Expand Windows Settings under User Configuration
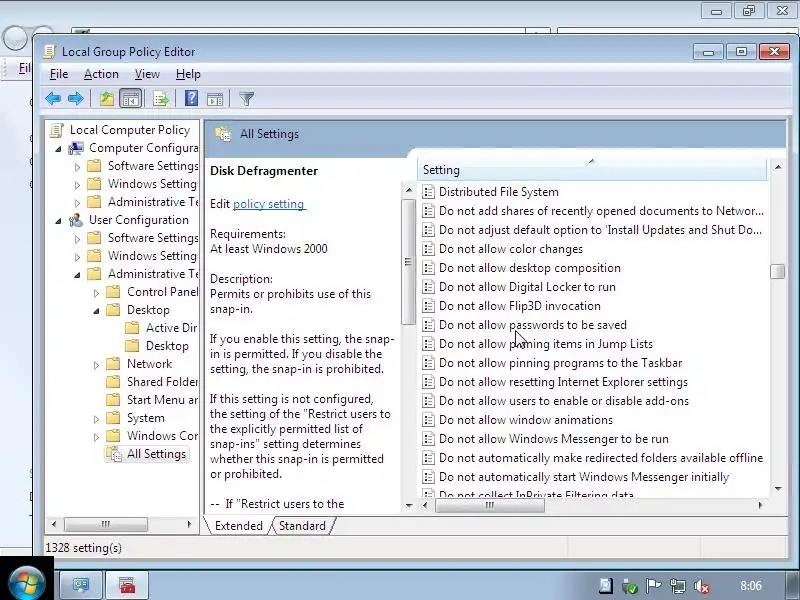Image resolution: width=800 pixels, height=600 pixels. (x=77, y=256)
